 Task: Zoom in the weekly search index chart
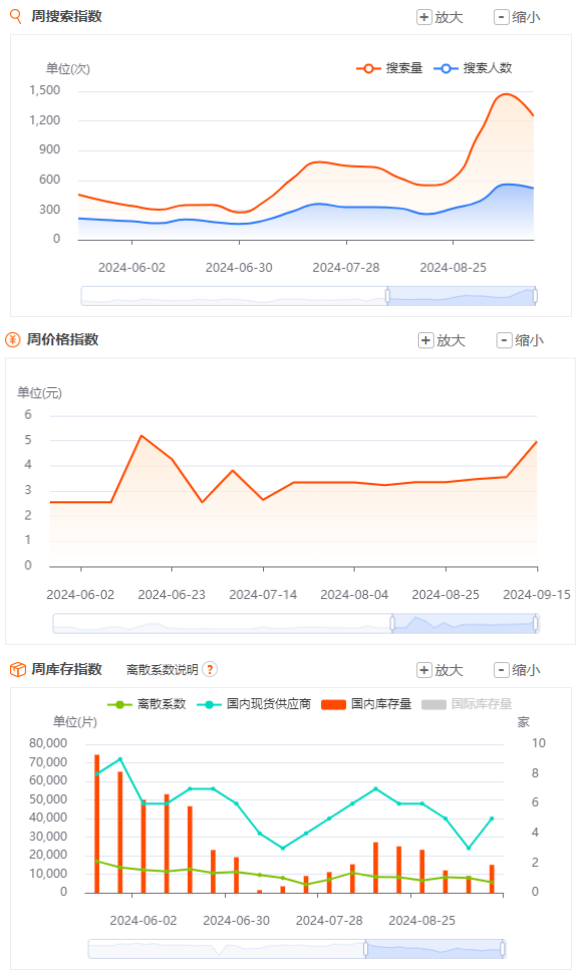pyautogui.click(x=440, y=17)
